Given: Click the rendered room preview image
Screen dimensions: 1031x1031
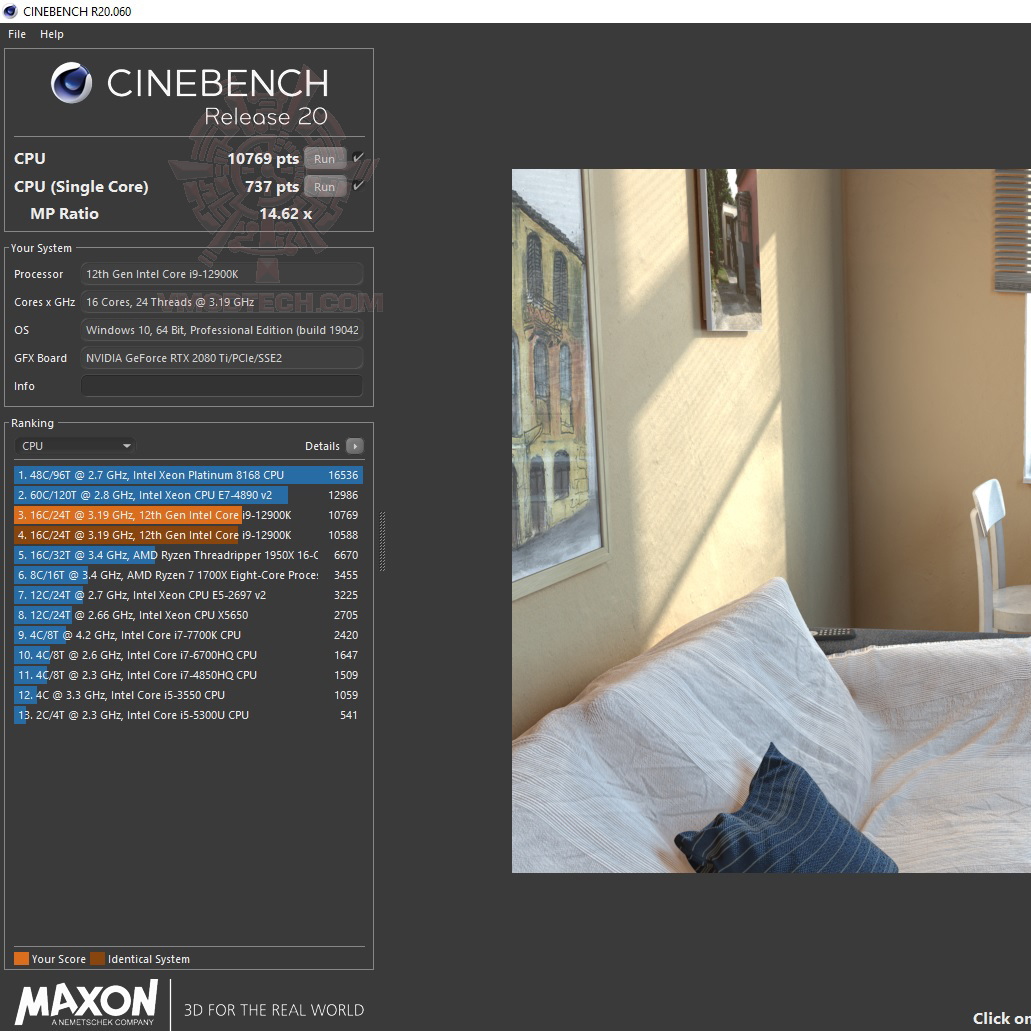Looking at the screenshot, I should pyautogui.click(x=771, y=521).
